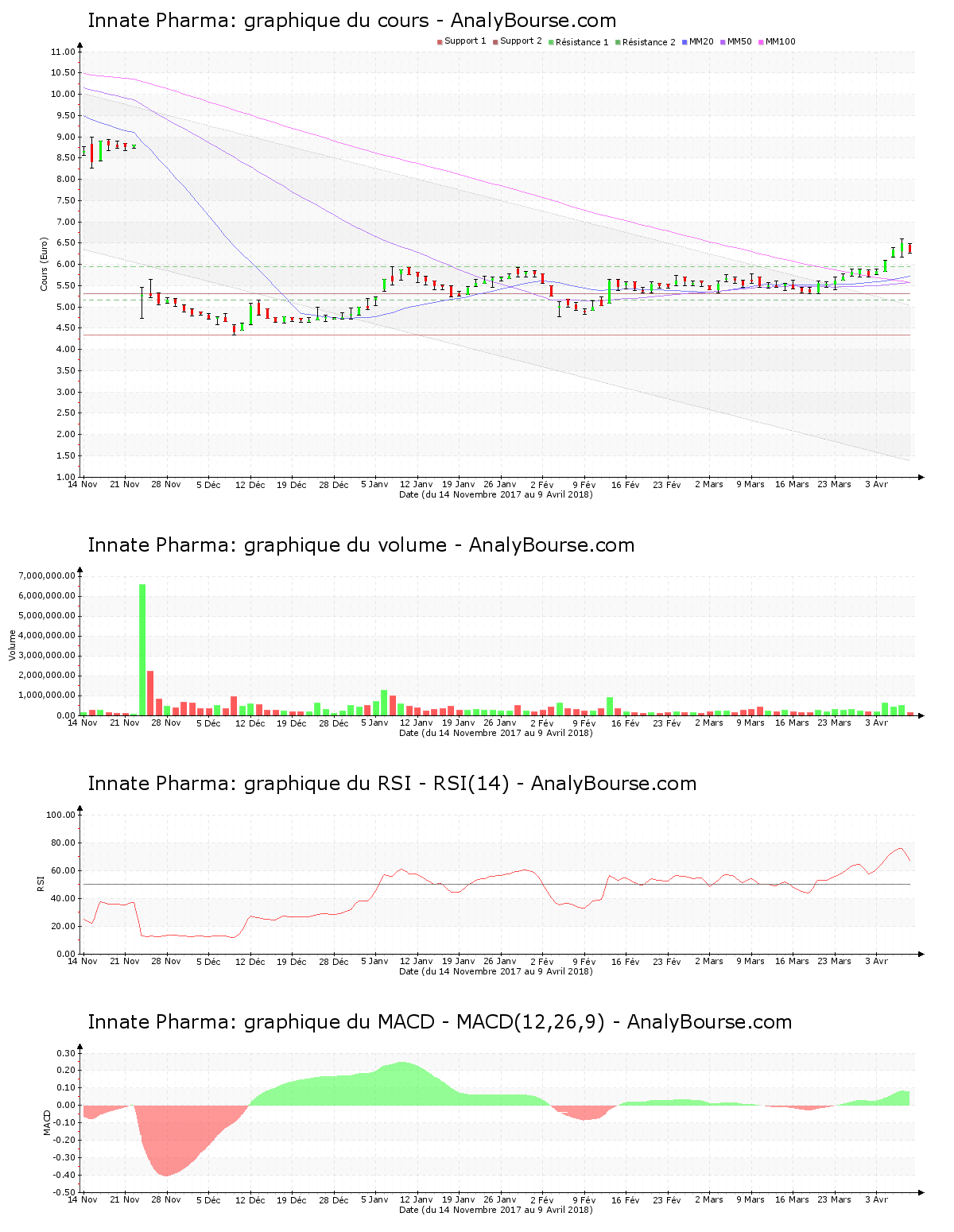Click the date range caption under RSI chart
This screenshot has width=954, height=1232.
click(496, 971)
